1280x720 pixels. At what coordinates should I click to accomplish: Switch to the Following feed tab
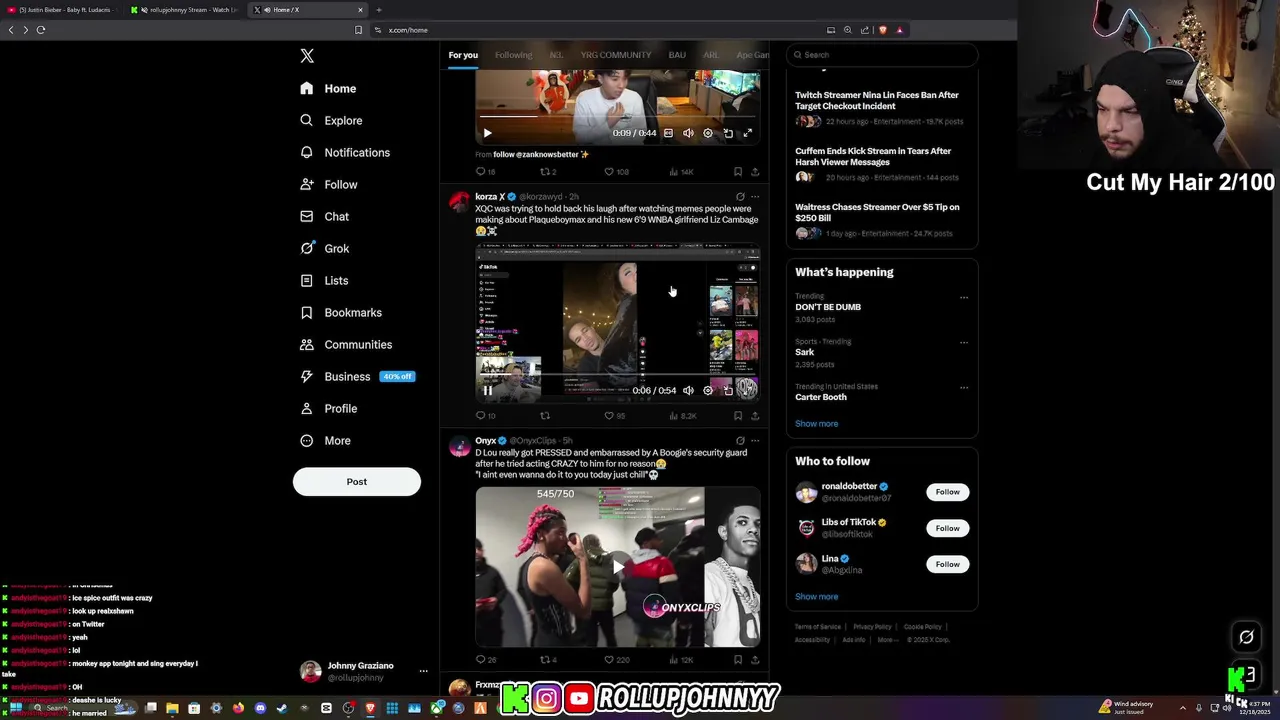pyautogui.click(x=513, y=55)
